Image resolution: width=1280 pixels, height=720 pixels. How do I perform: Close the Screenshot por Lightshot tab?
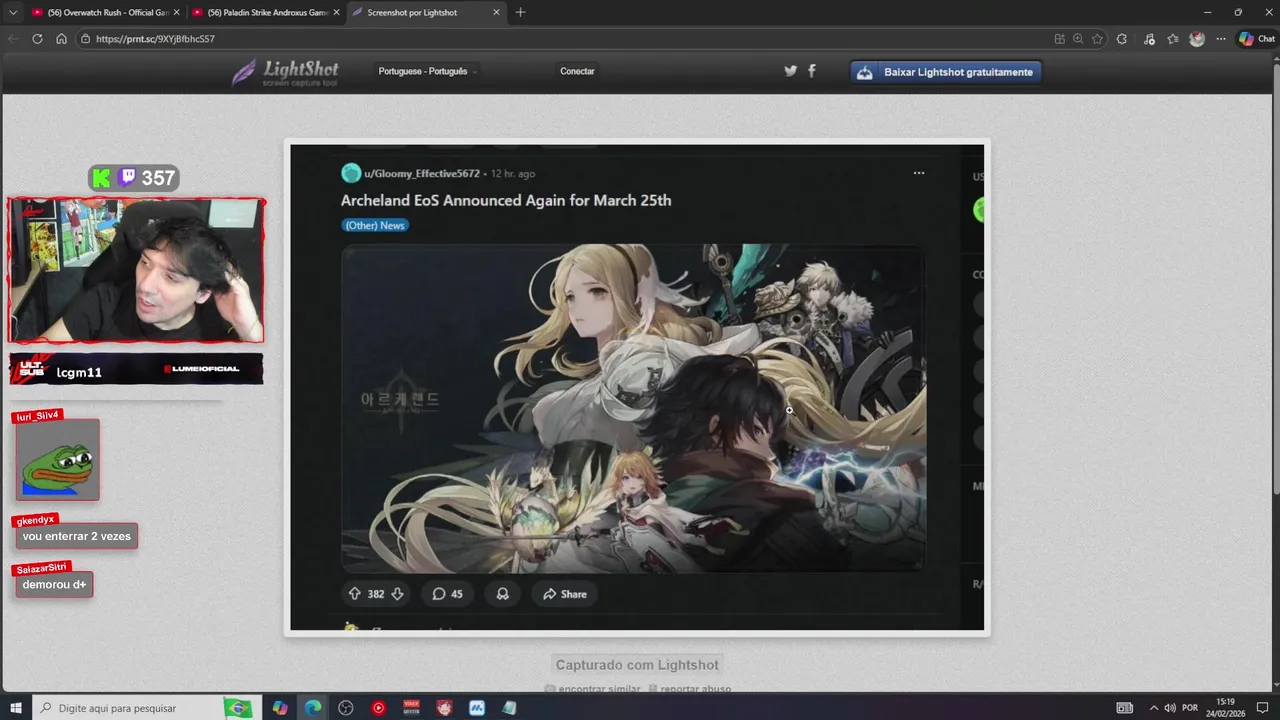pyautogui.click(x=496, y=12)
